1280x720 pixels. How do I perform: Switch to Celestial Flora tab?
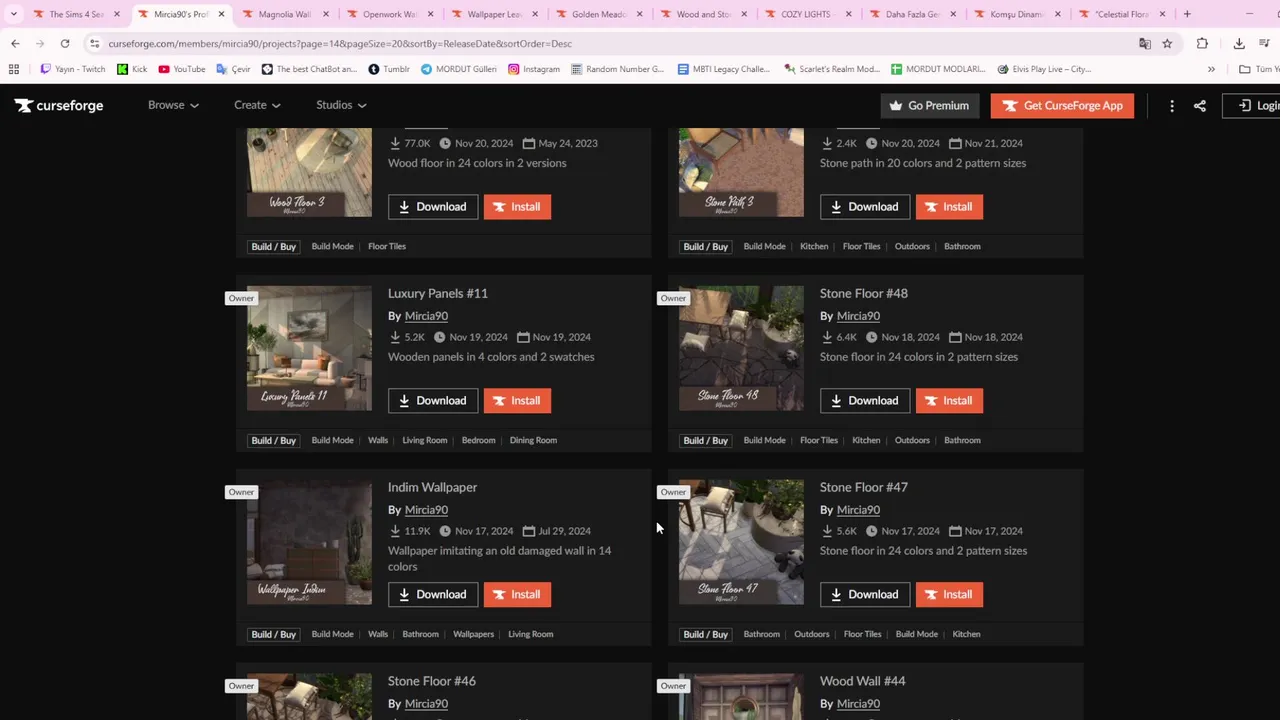(1120, 14)
